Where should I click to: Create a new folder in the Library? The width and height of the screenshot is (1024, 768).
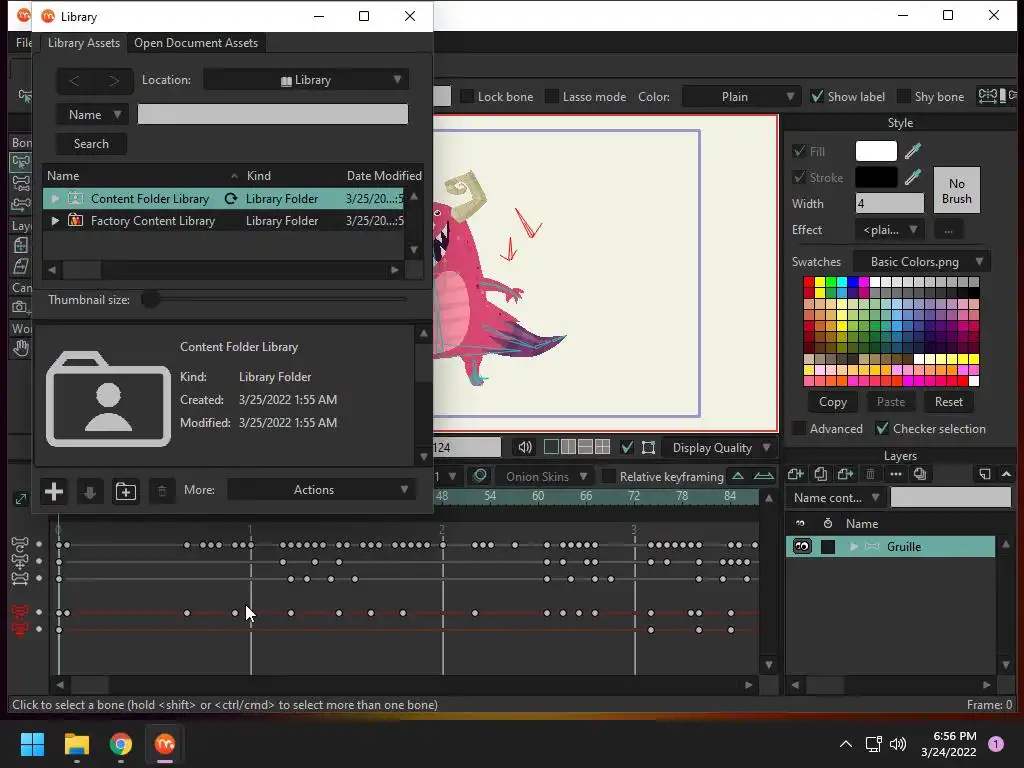pyautogui.click(x=125, y=491)
